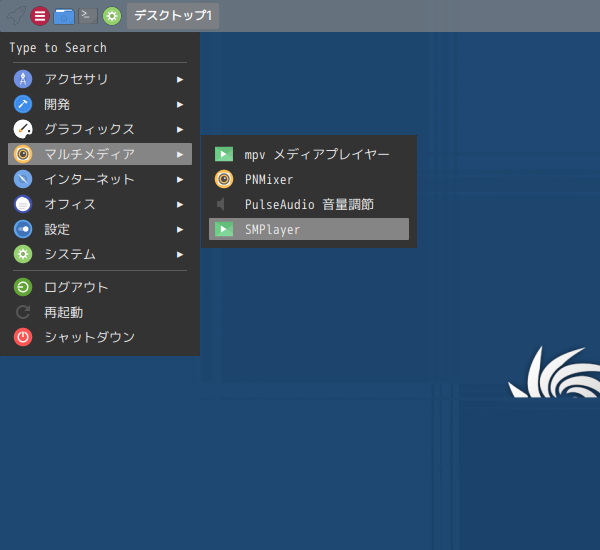The width and height of the screenshot is (600, 550).
Task: Expand the 開発 submenu arrow
Action: pos(180,104)
